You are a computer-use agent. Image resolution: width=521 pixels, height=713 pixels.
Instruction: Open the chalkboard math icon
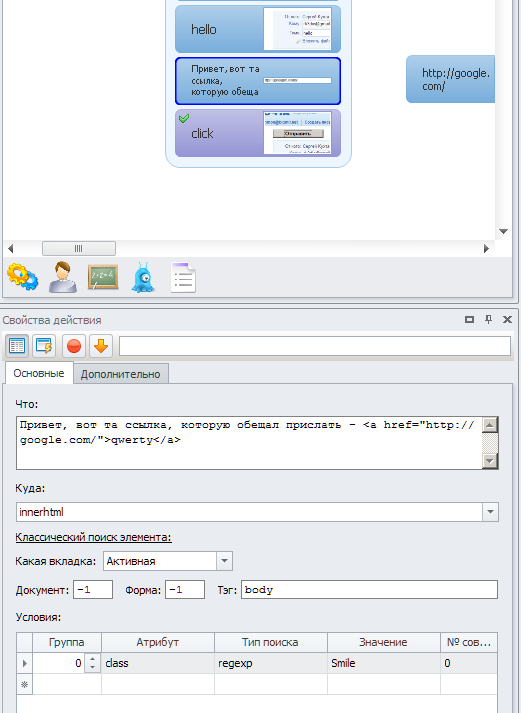point(103,276)
